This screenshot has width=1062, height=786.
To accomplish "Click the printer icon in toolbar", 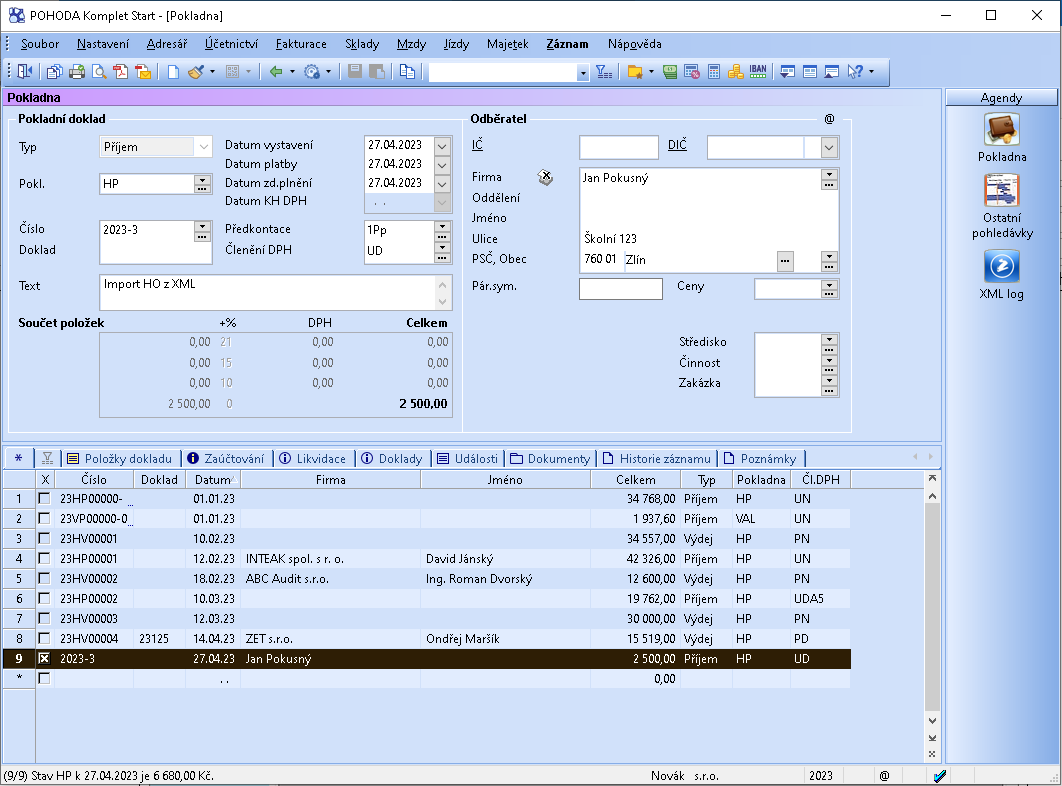I will (x=77, y=71).
